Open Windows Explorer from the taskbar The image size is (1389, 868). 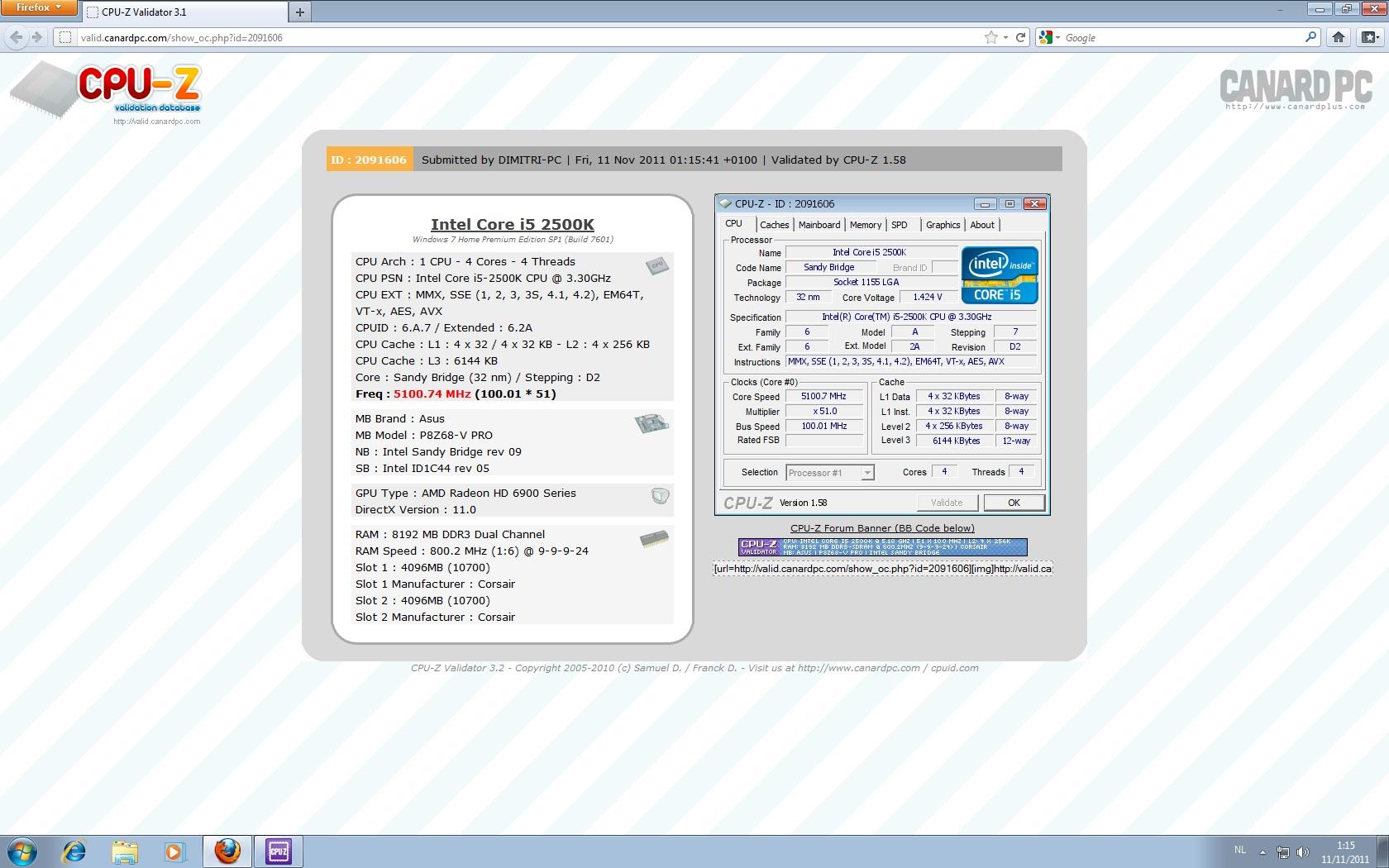point(125,851)
